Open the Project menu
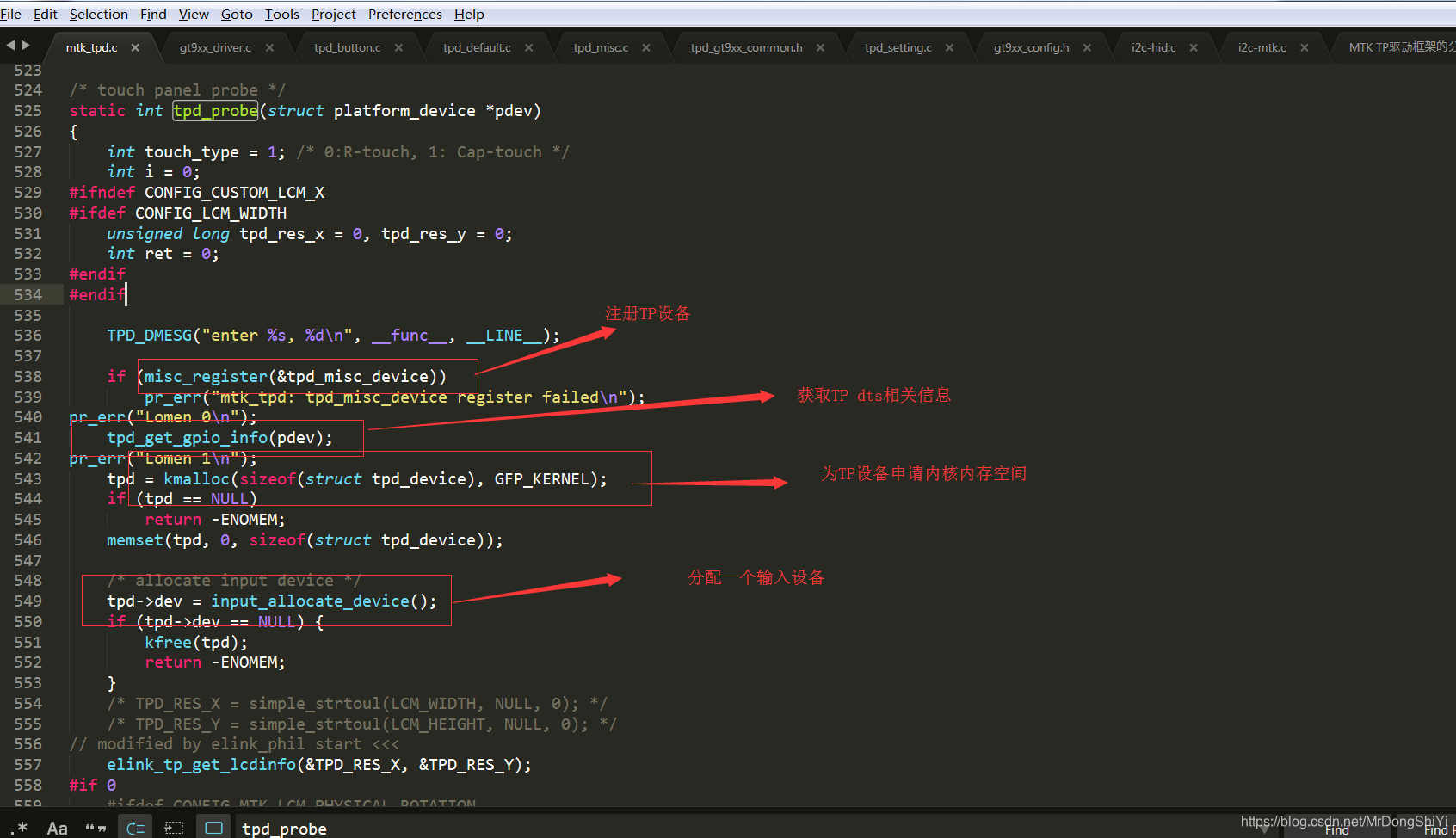This screenshot has height=838, width=1456. [333, 14]
